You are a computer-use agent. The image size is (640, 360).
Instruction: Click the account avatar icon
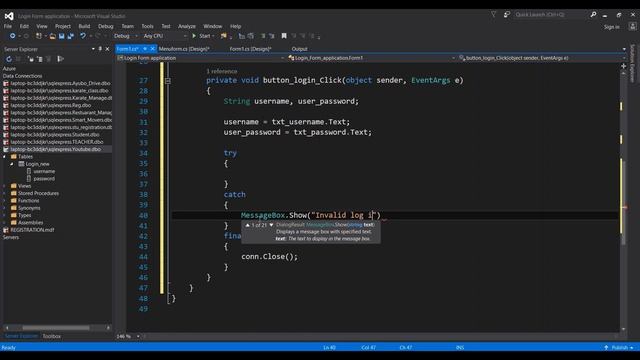tap(632, 27)
